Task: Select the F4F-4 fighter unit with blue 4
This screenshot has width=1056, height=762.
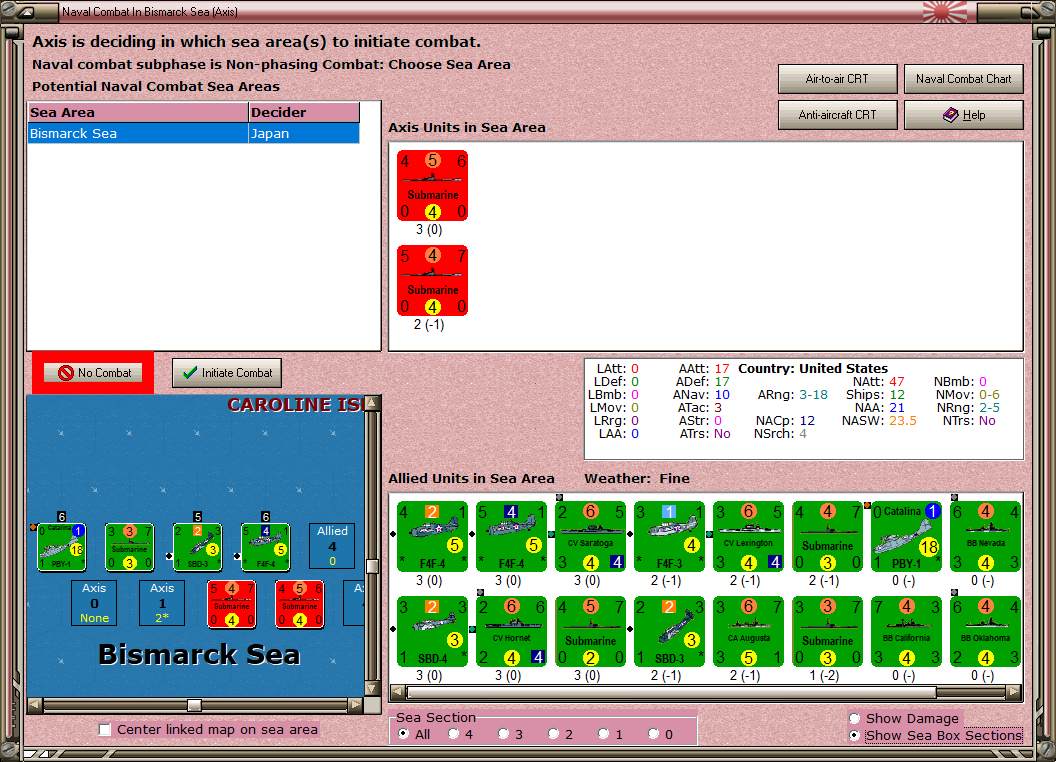Action: 511,536
